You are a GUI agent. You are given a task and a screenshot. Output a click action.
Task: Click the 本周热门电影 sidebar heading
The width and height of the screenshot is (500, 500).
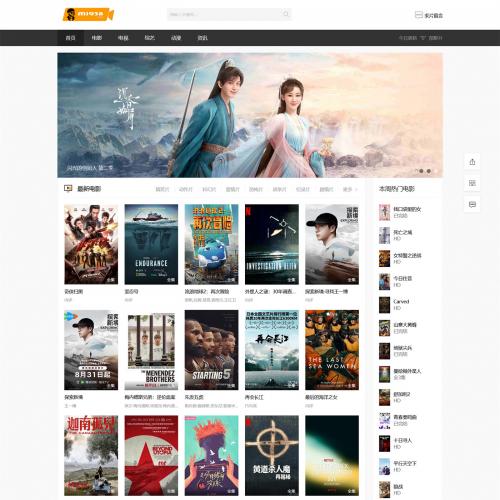397,189
